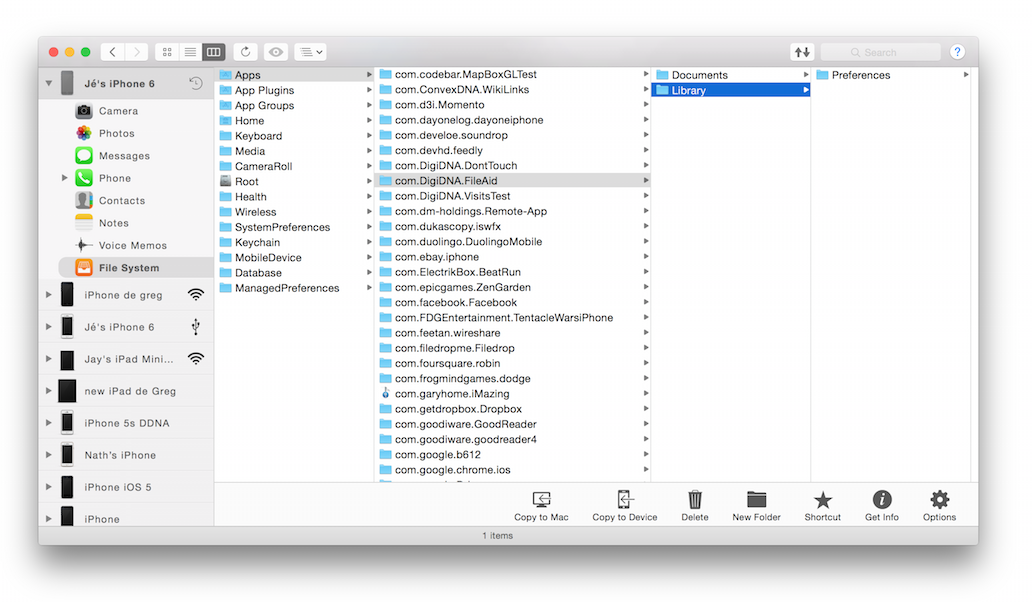Click the Wi-Fi icon next to Jay's iPad Mini
The width and height of the screenshot is (1032, 602).
coord(195,359)
